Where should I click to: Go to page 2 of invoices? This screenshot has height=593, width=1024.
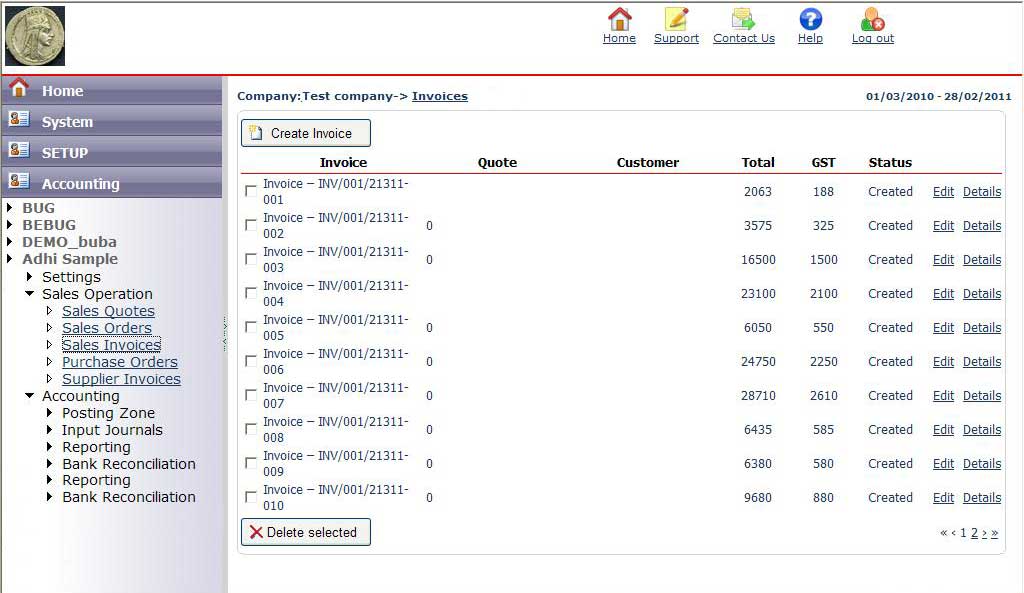pos(974,533)
